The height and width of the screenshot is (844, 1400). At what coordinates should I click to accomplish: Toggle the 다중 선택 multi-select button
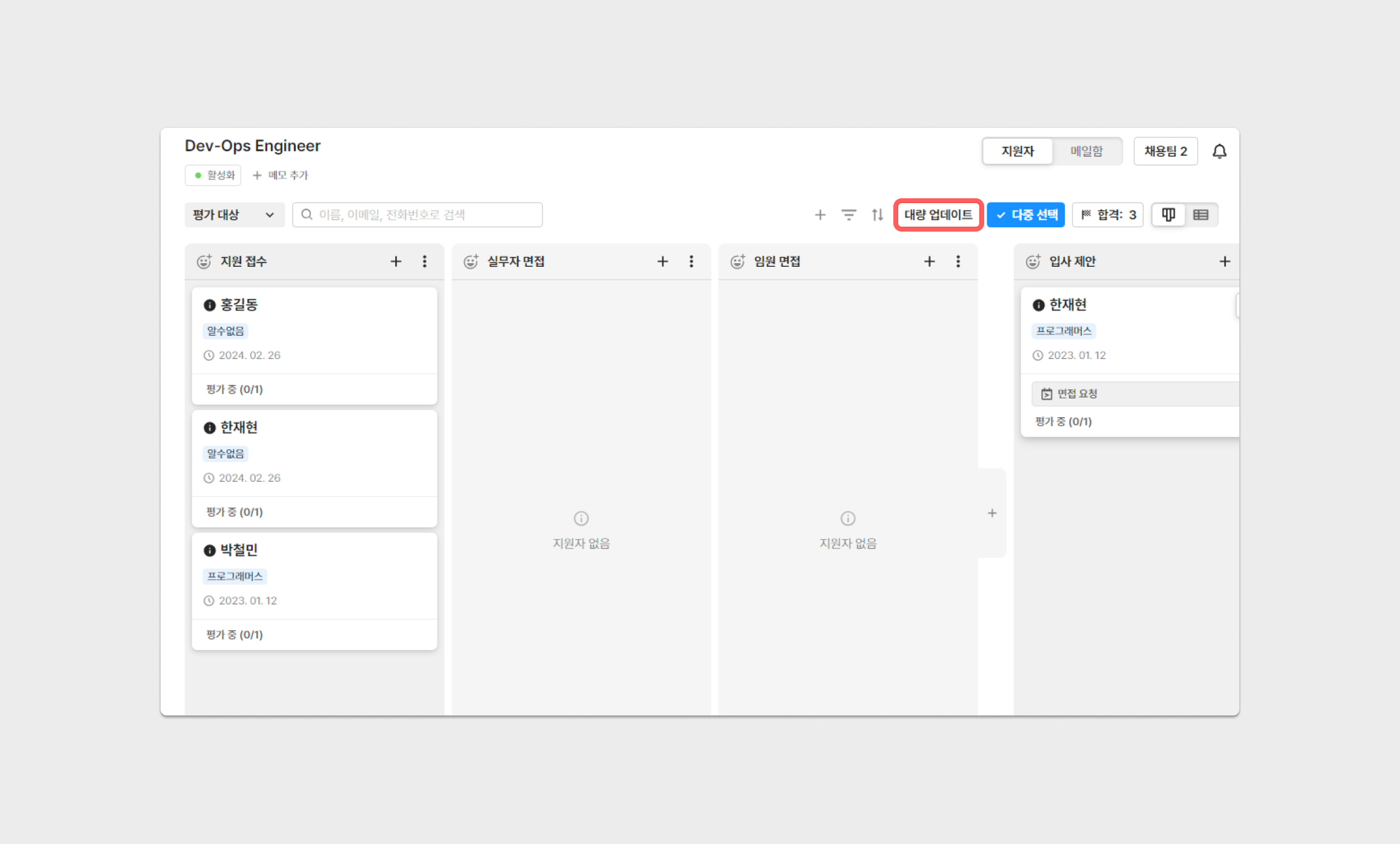pyautogui.click(x=1025, y=215)
